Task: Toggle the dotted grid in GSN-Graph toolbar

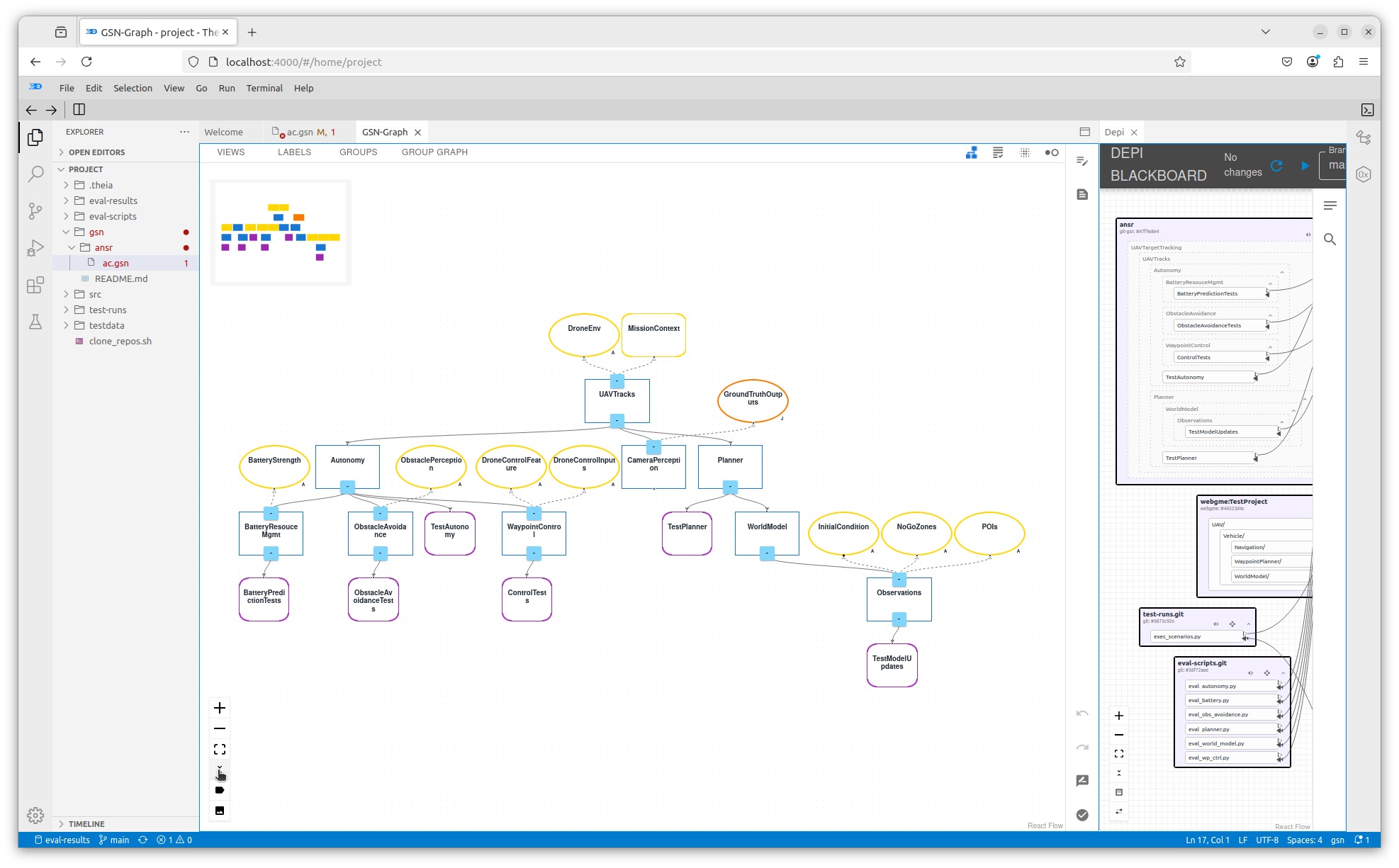Action: pyautogui.click(x=1025, y=152)
